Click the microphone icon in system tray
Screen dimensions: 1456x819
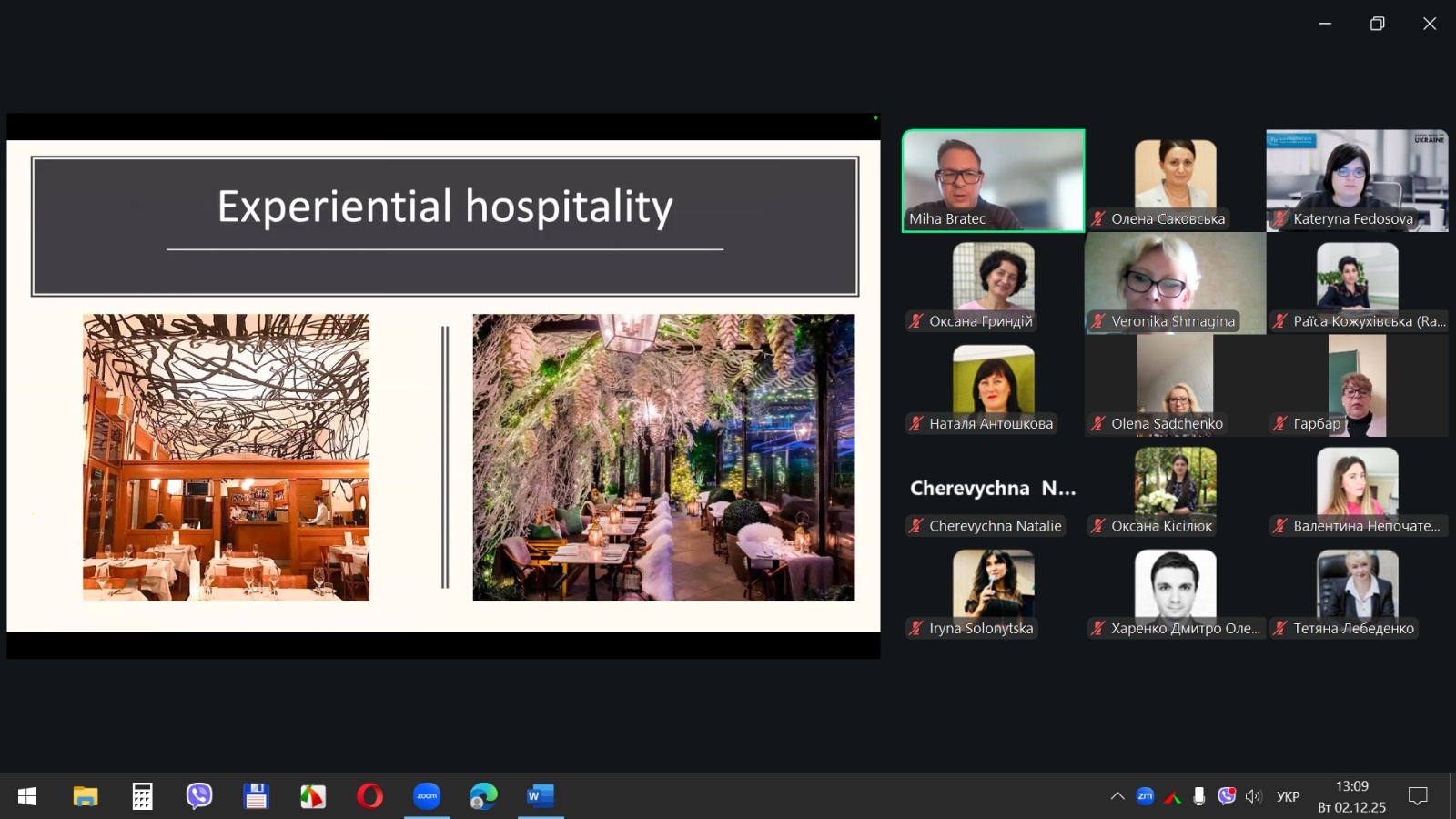point(1199,796)
